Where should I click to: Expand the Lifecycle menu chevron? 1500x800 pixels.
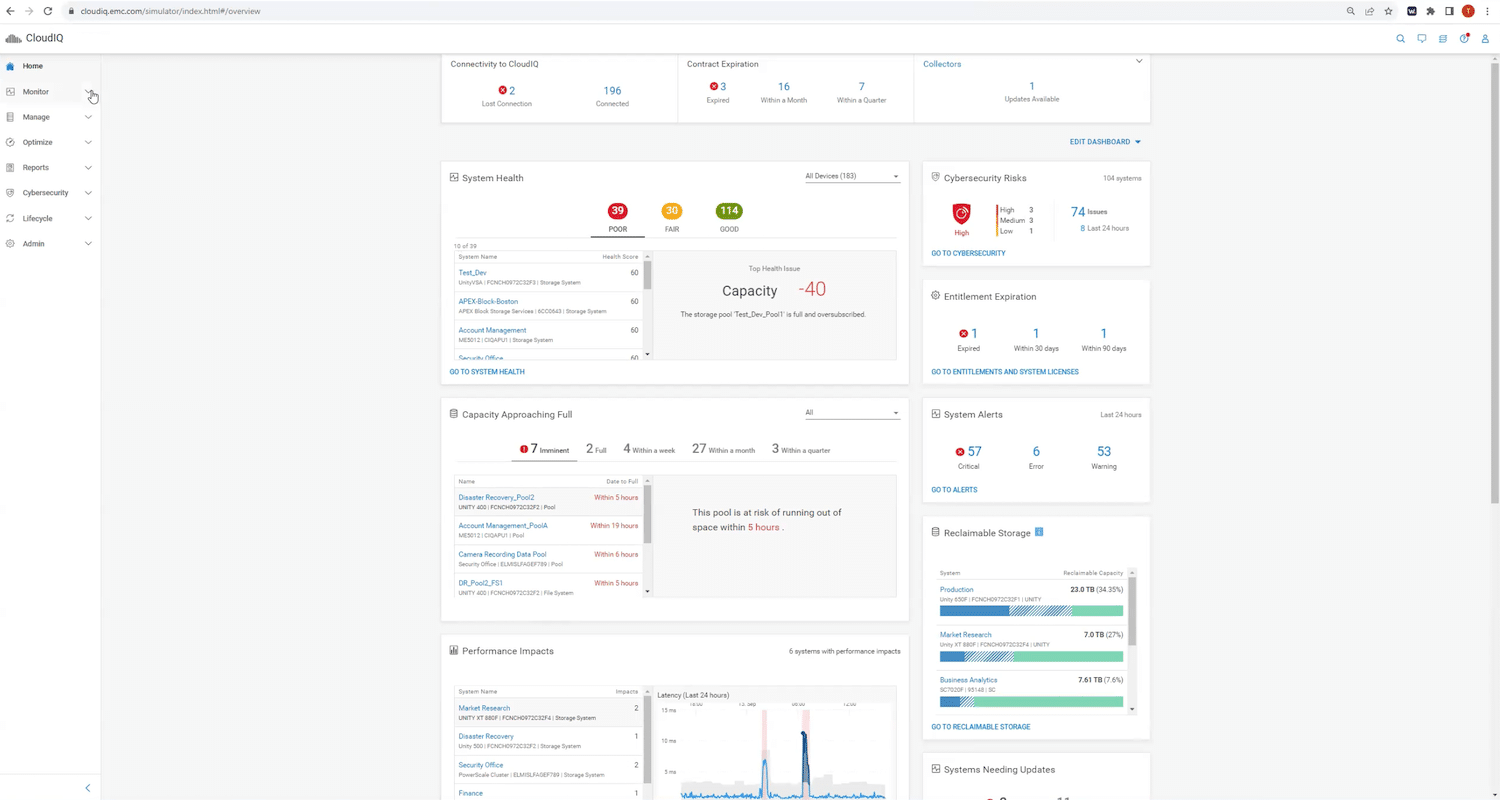88,218
